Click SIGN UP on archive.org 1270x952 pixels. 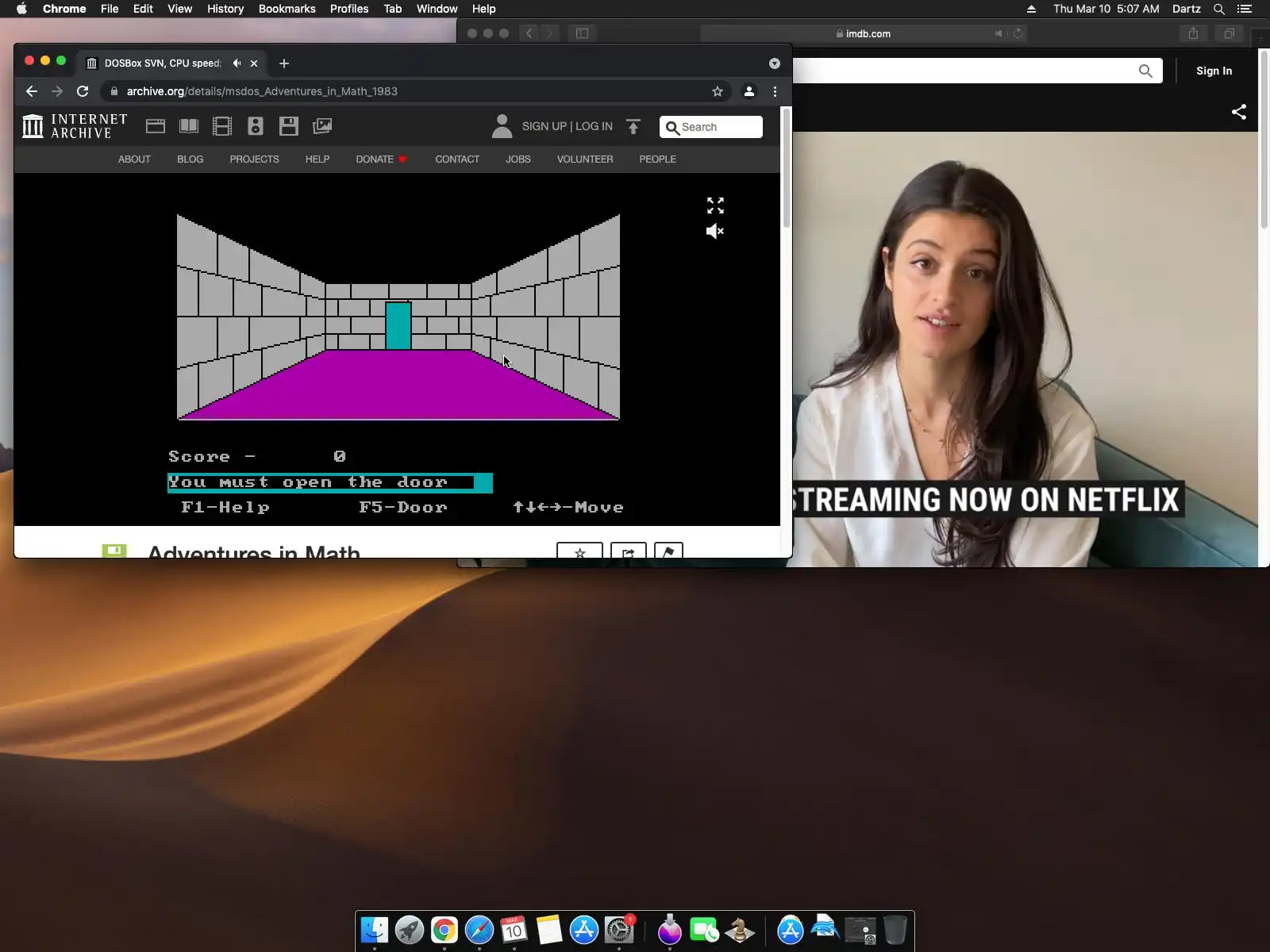[544, 126]
